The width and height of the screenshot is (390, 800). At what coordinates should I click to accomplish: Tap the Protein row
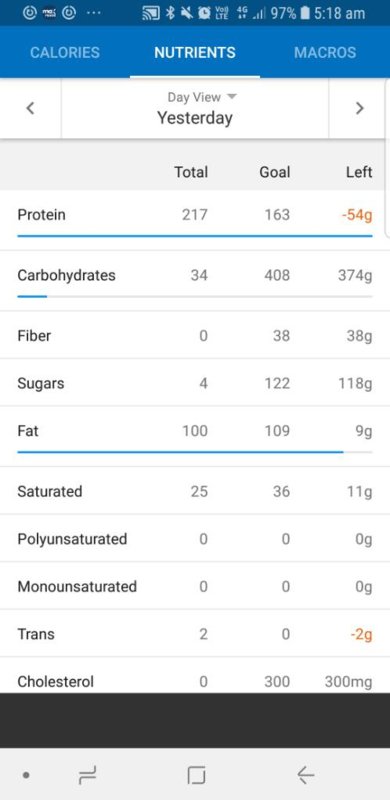[x=195, y=220]
